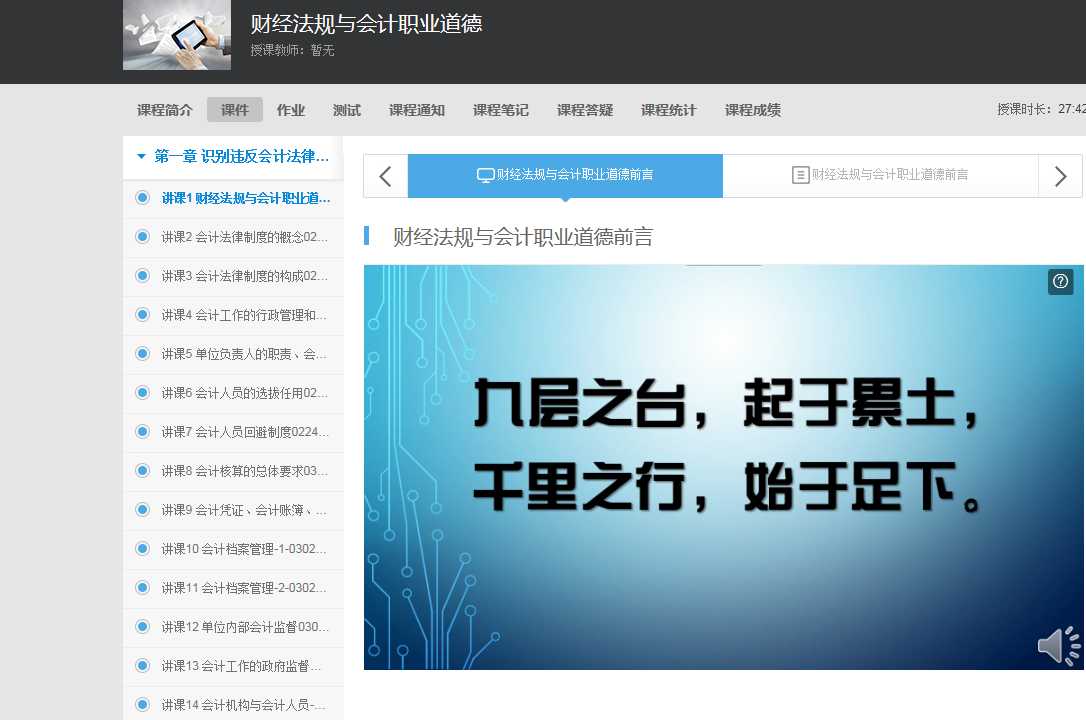This screenshot has width=1086, height=720.
Task: Switch to the 作业 tab
Action: coord(291,110)
